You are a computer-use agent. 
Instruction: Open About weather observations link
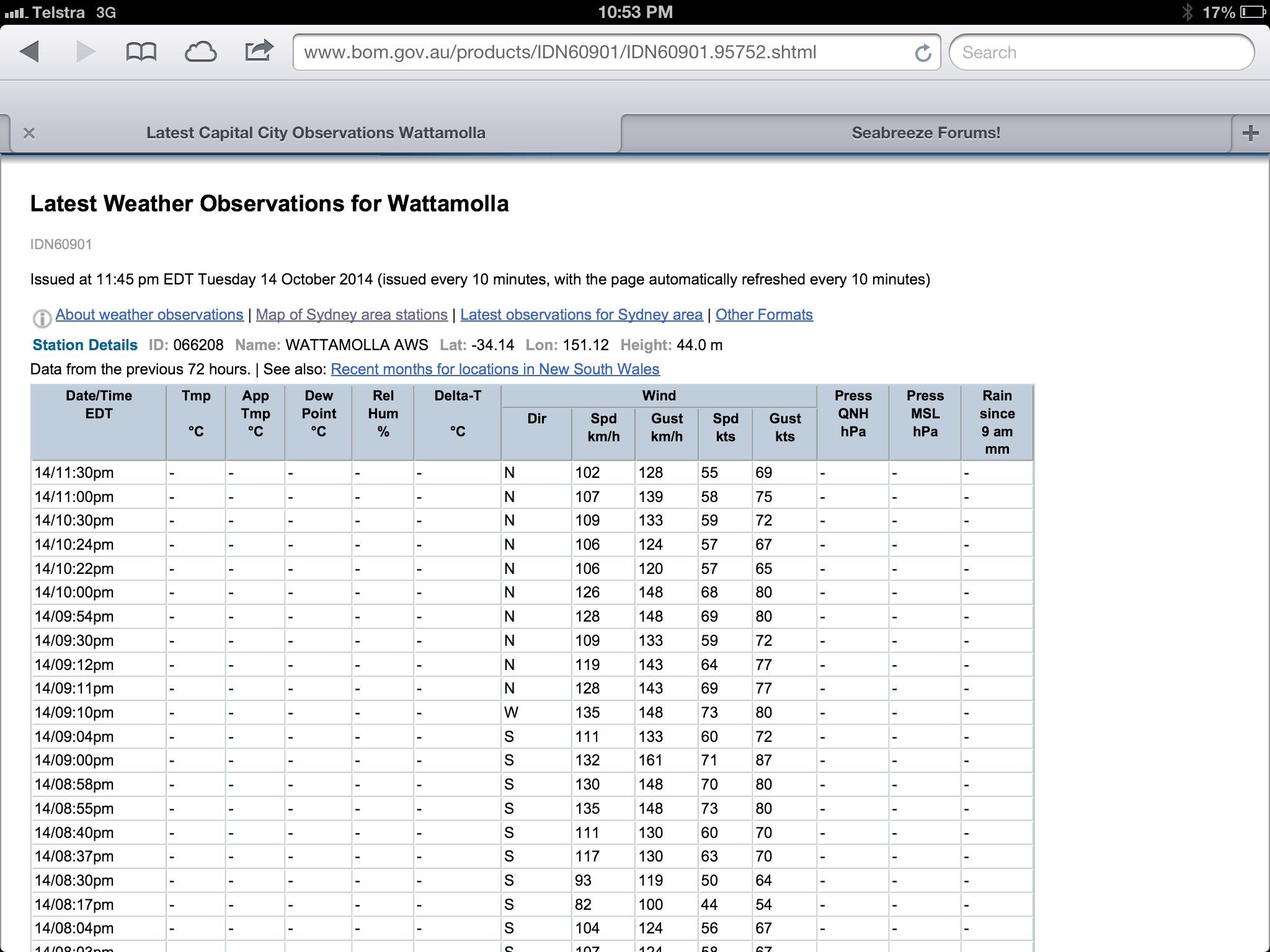pyautogui.click(x=149, y=315)
